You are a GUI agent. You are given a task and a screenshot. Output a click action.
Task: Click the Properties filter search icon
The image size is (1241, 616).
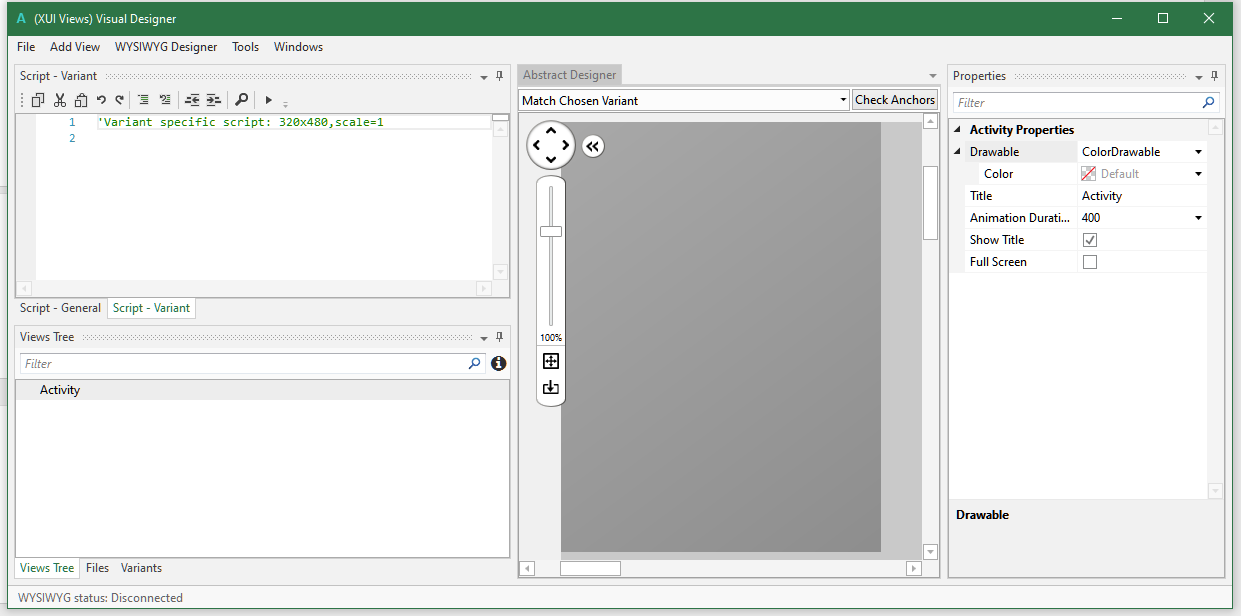[1208, 102]
